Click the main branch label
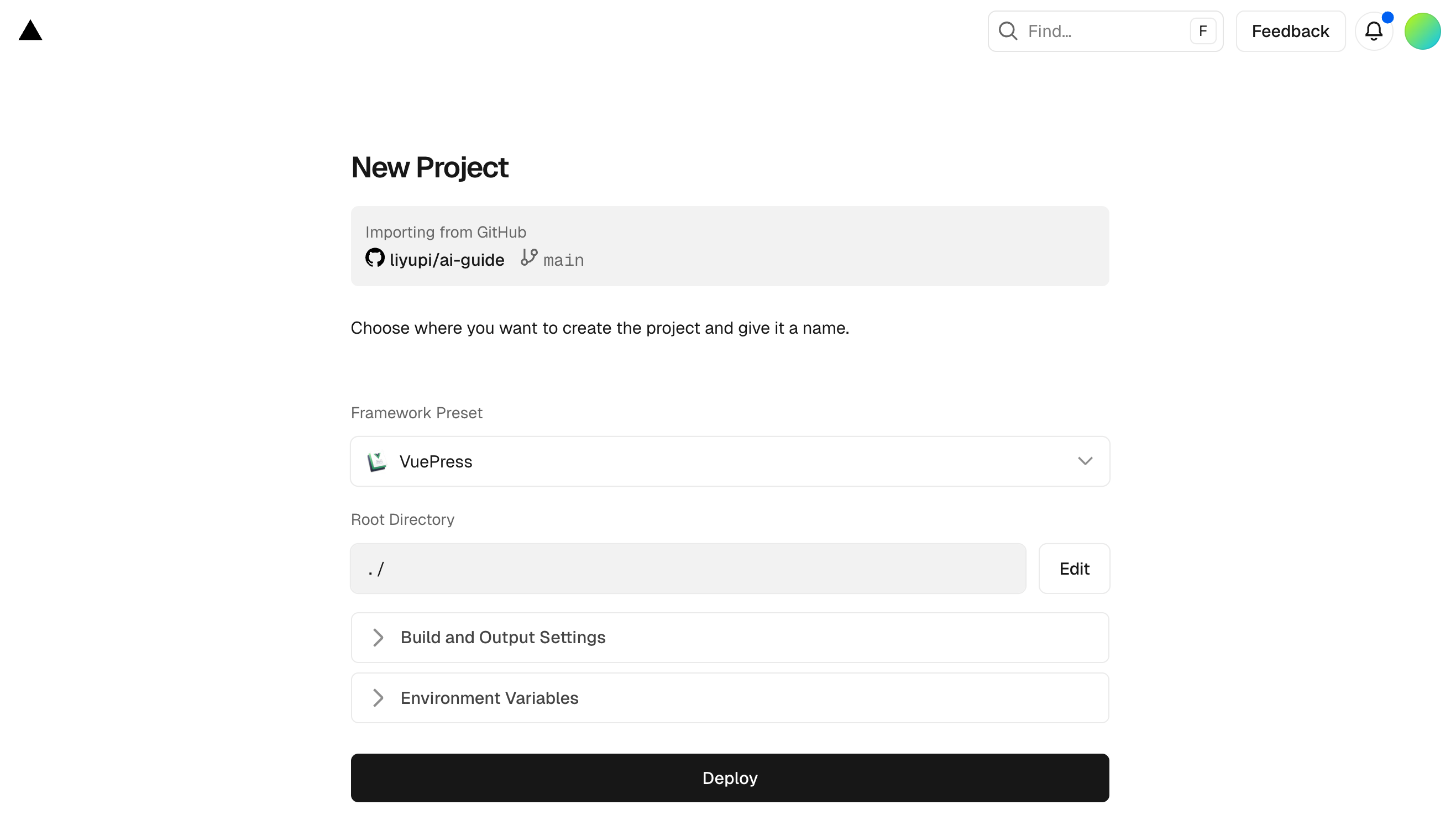 (x=563, y=260)
